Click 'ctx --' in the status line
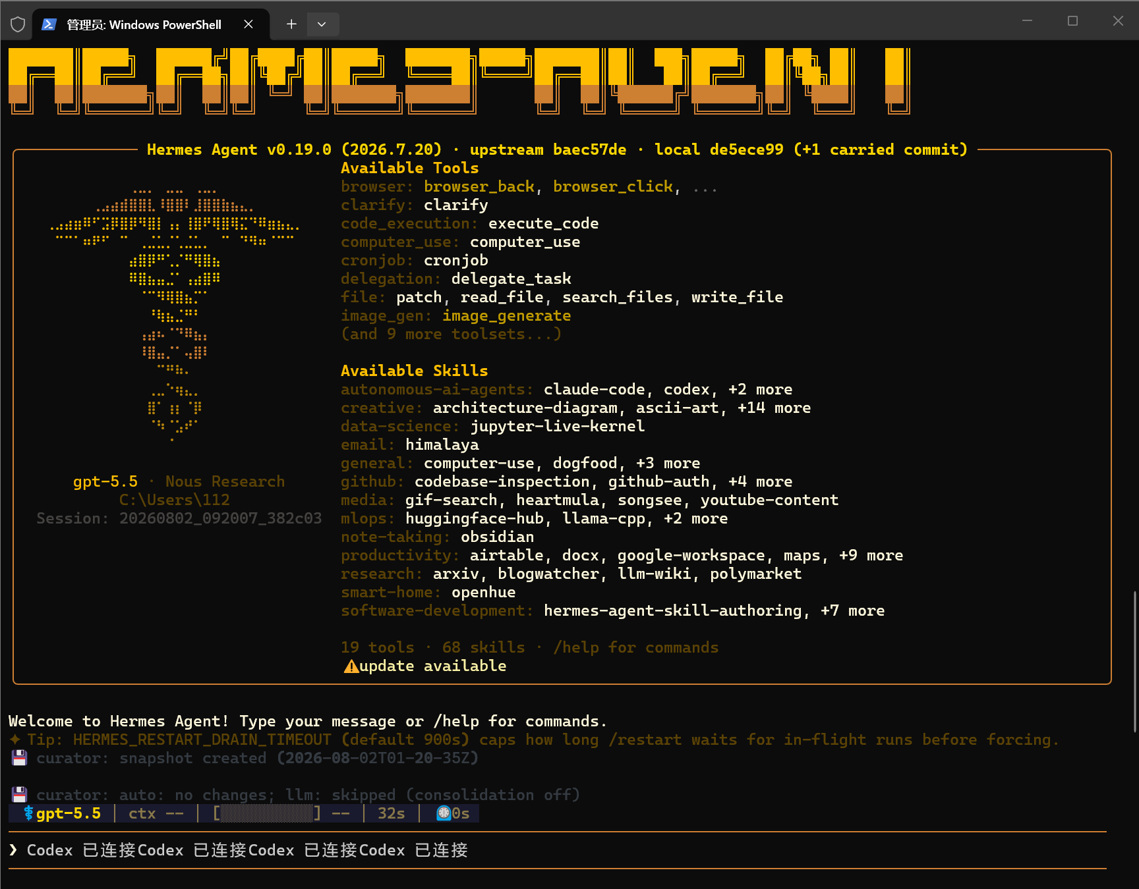Screen dimensions: 1139x889 pyautogui.click(x=156, y=813)
